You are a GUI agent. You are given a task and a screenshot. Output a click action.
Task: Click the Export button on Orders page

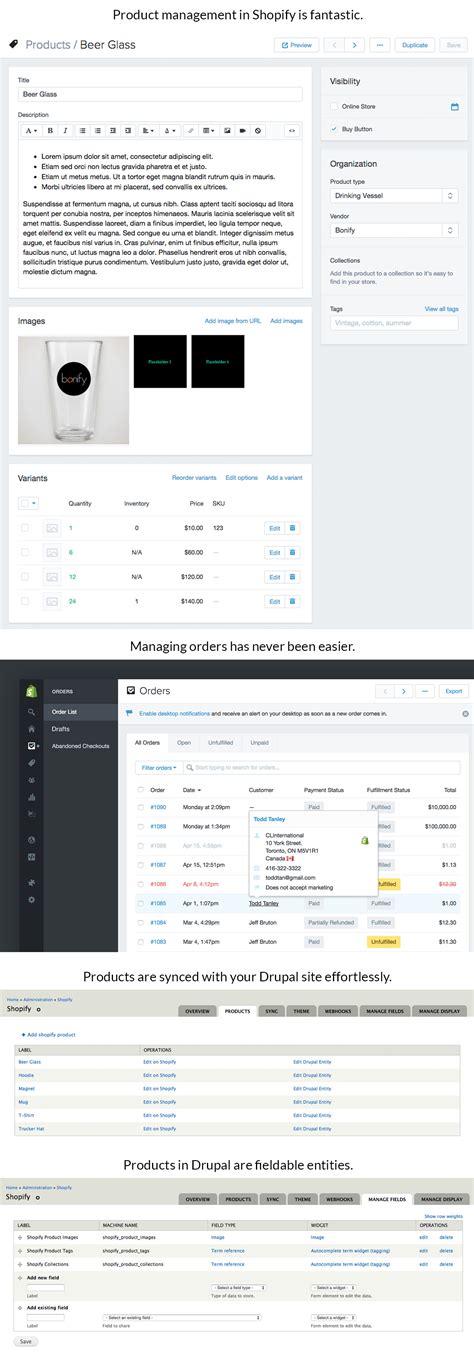coord(454,691)
